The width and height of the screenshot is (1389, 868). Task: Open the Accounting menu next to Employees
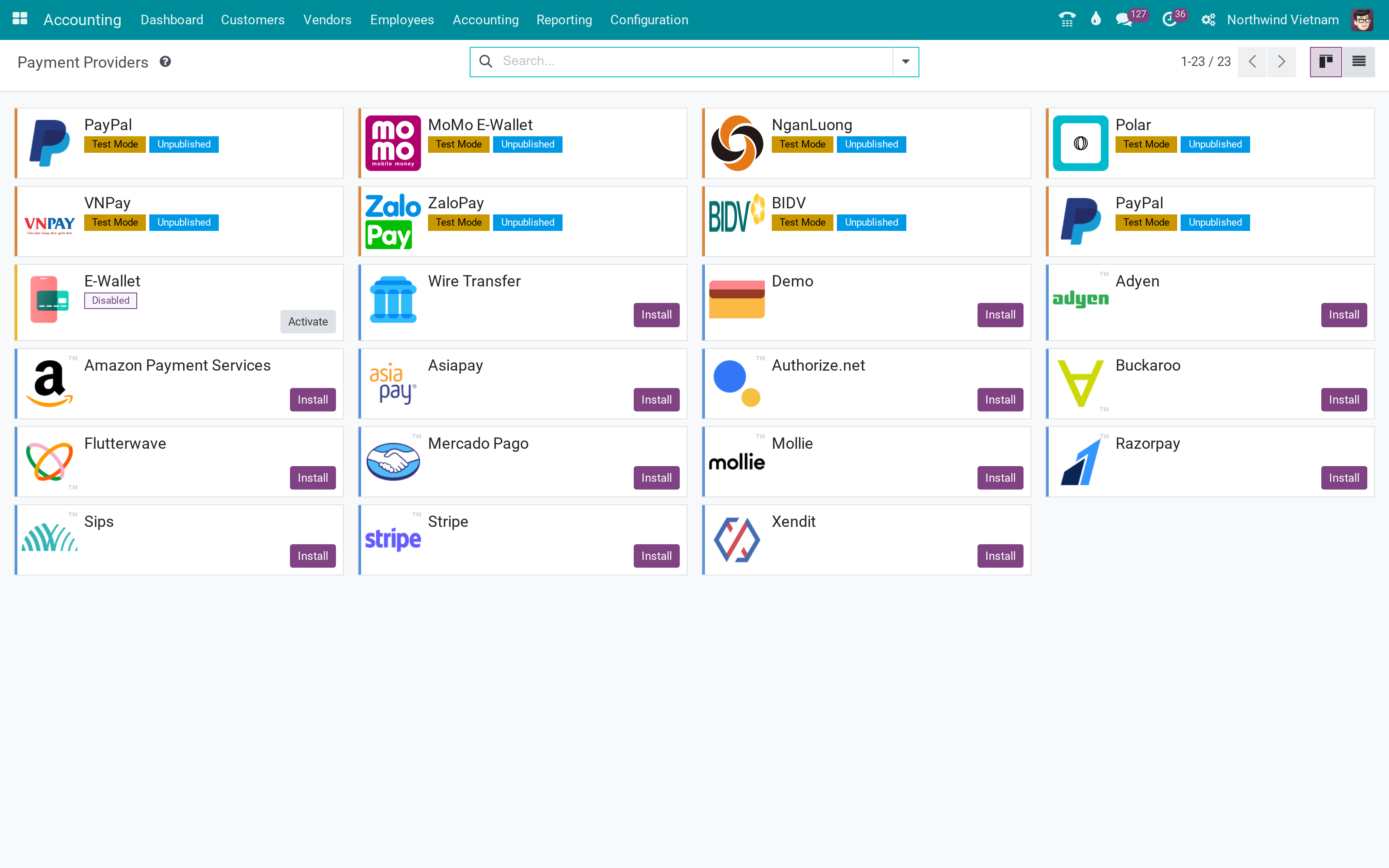point(486,20)
